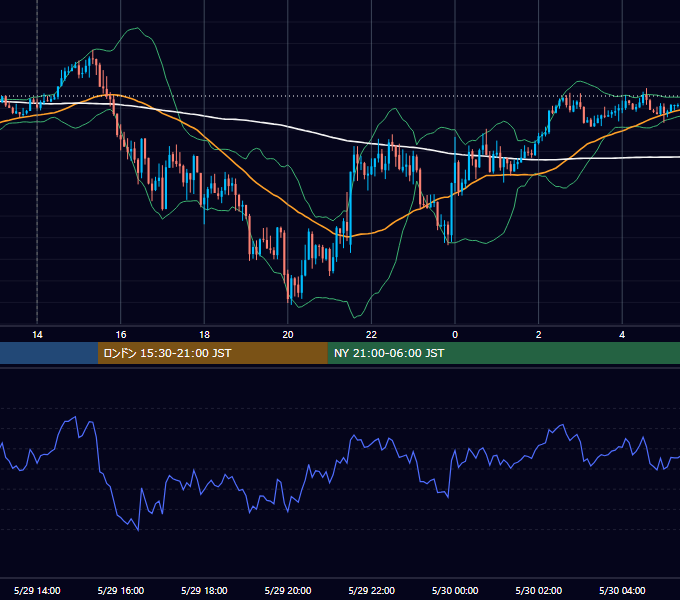Click the 5/29 22:00 date label
The width and height of the screenshot is (680, 600).
372,590
